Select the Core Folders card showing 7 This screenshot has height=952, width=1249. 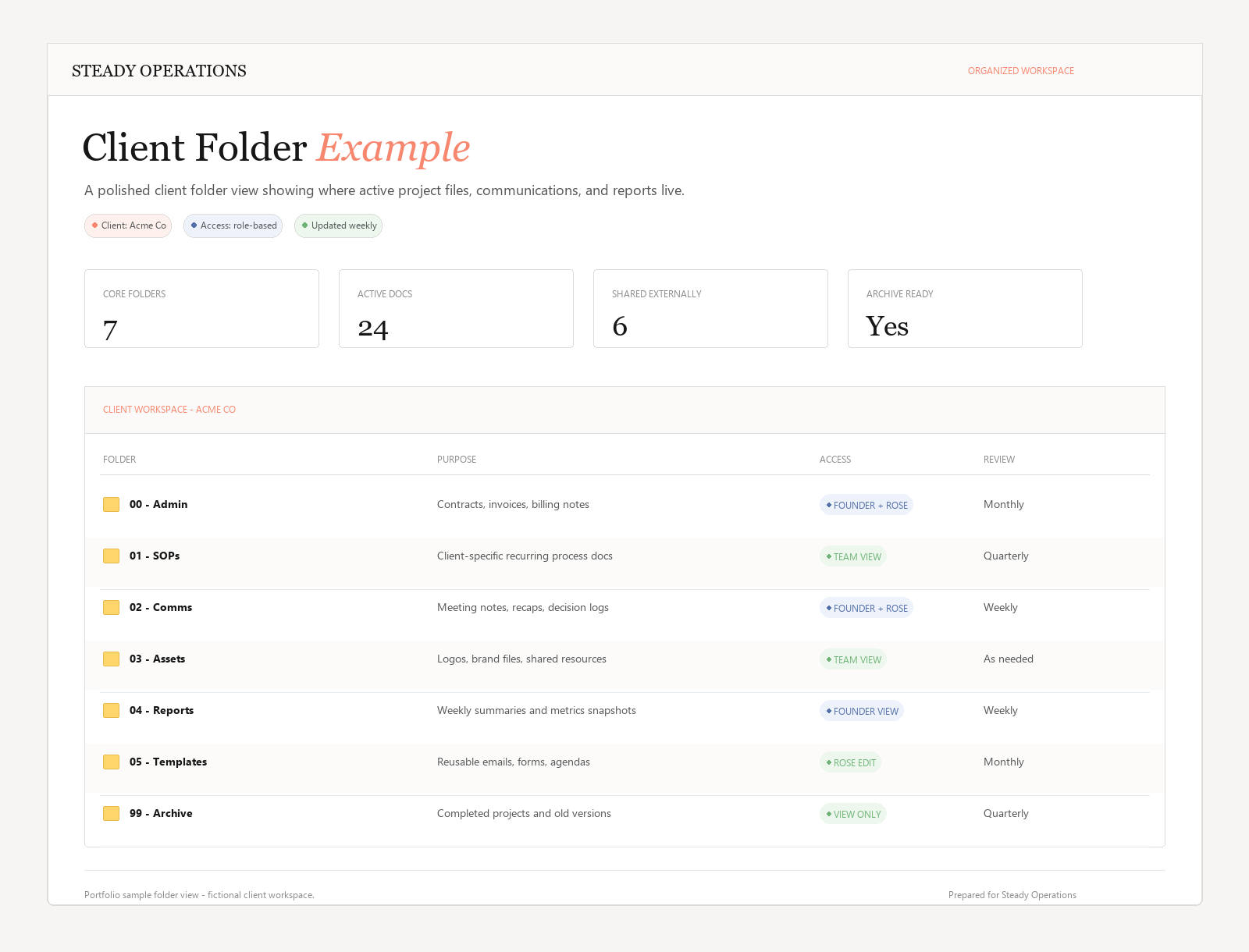pos(201,309)
